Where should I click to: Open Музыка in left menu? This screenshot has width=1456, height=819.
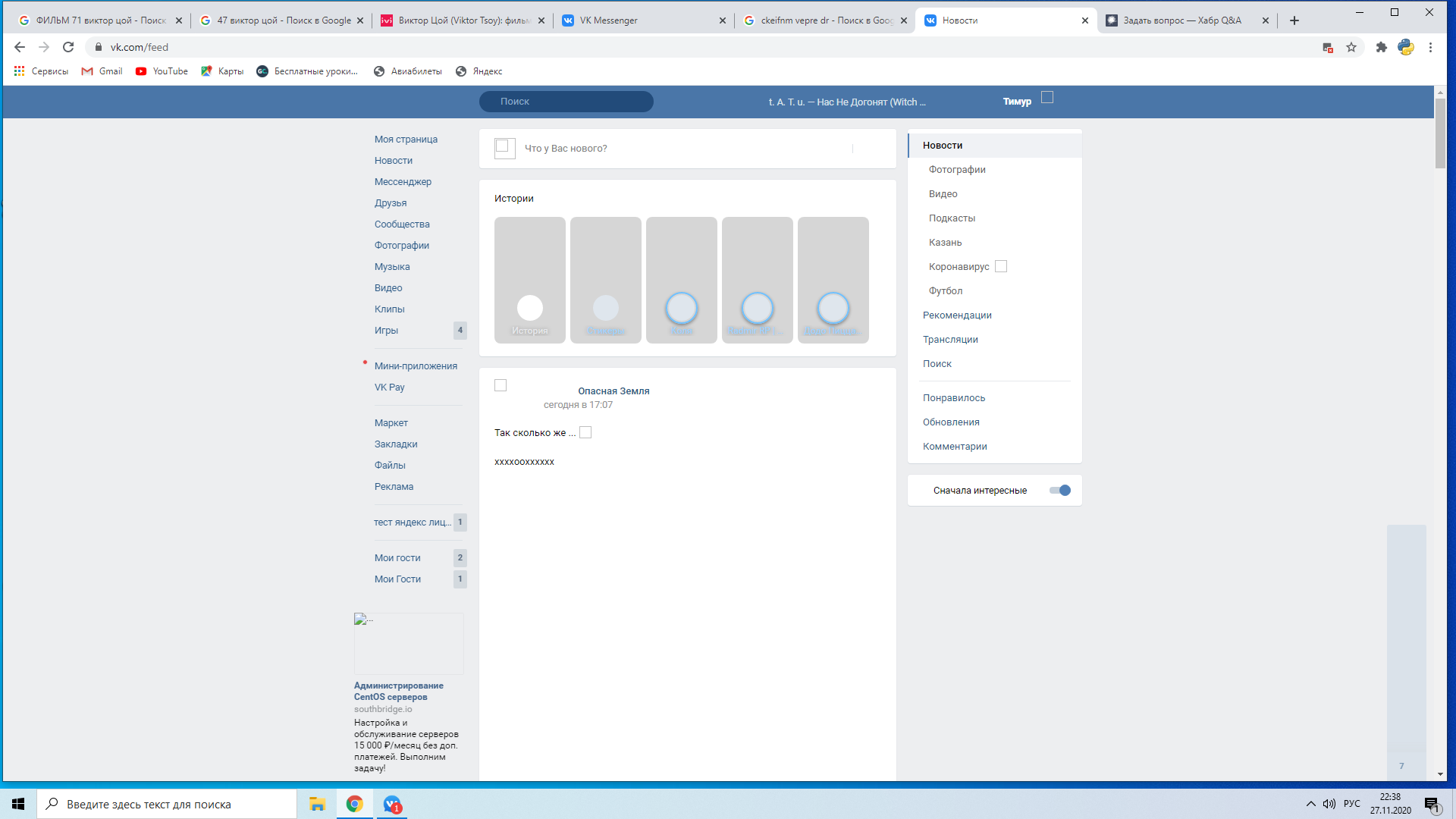(392, 267)
